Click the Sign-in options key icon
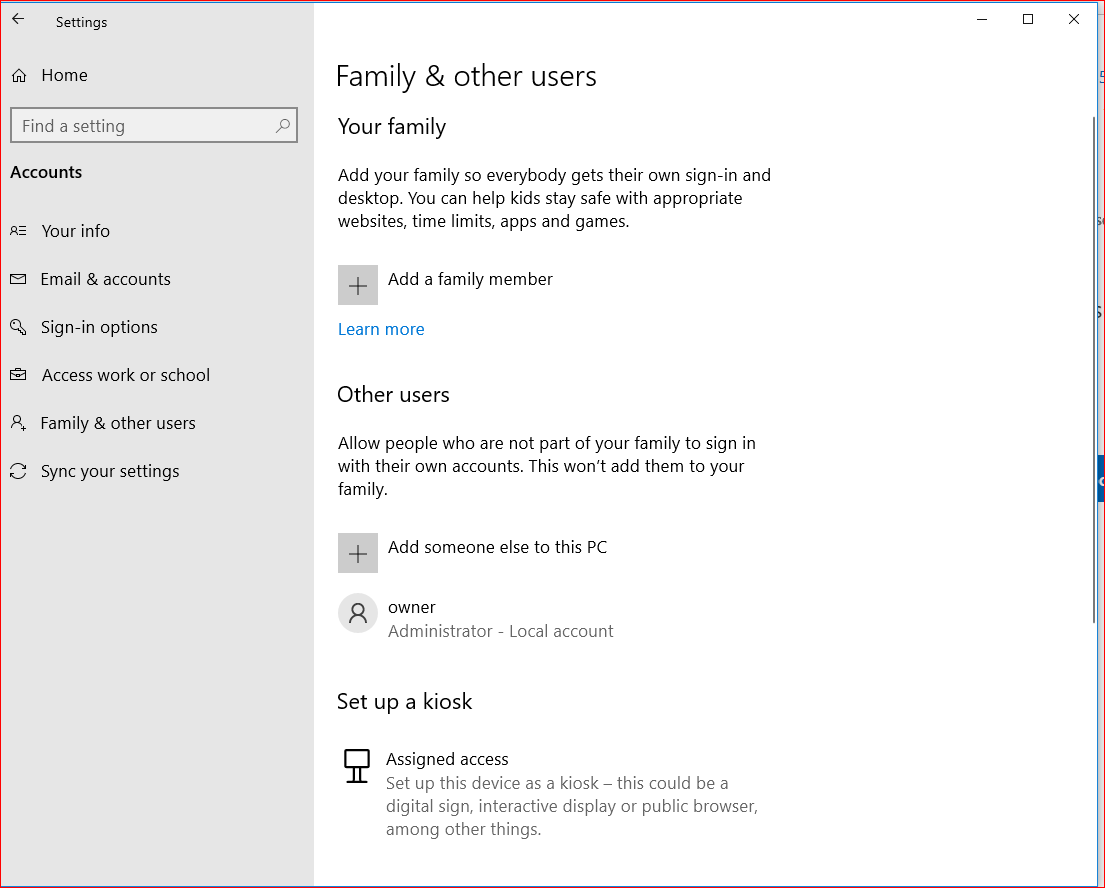Screen dimensions: 1105x888 click(19, 327)
